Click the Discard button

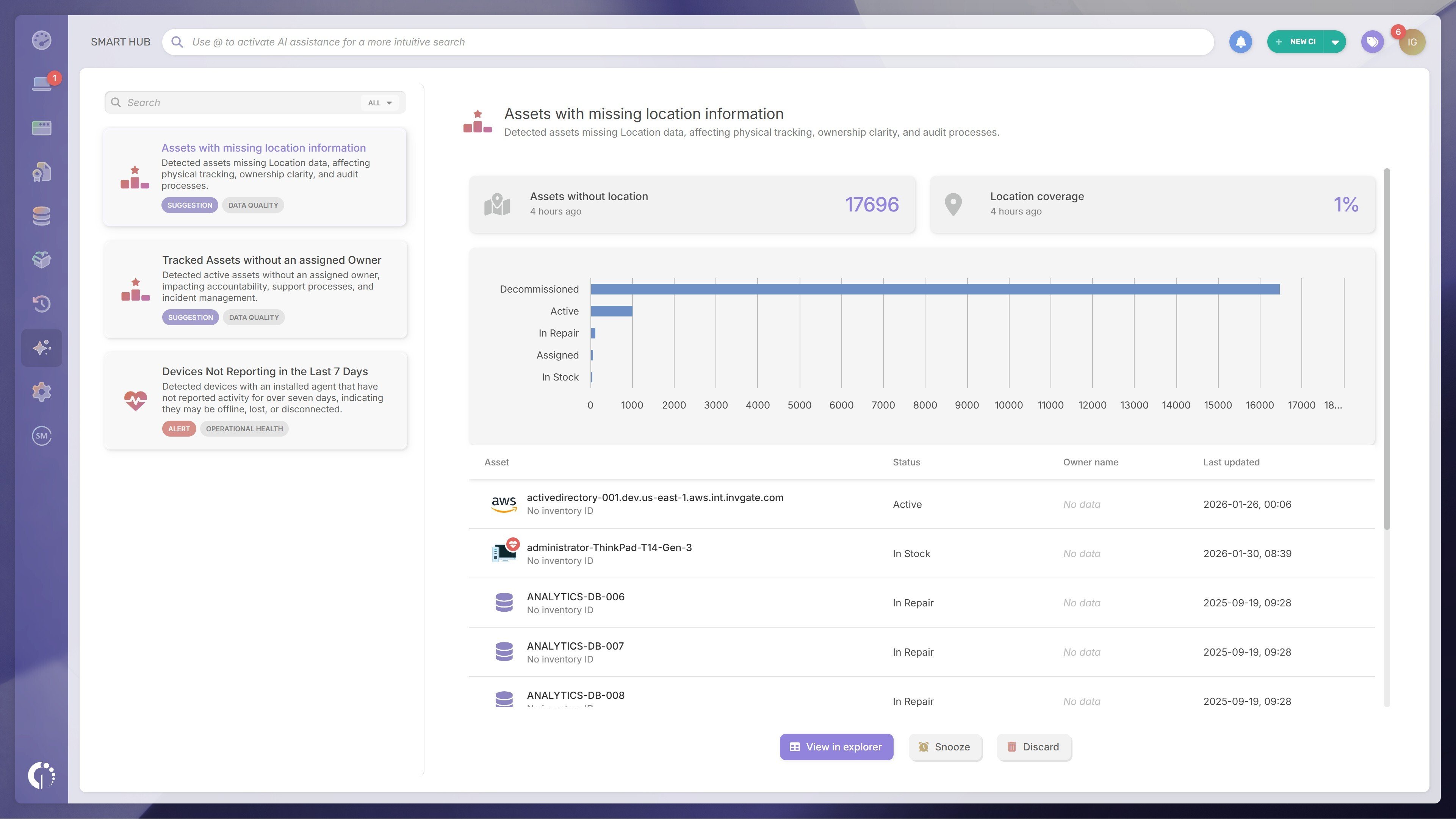click(x=1033, y=747)
